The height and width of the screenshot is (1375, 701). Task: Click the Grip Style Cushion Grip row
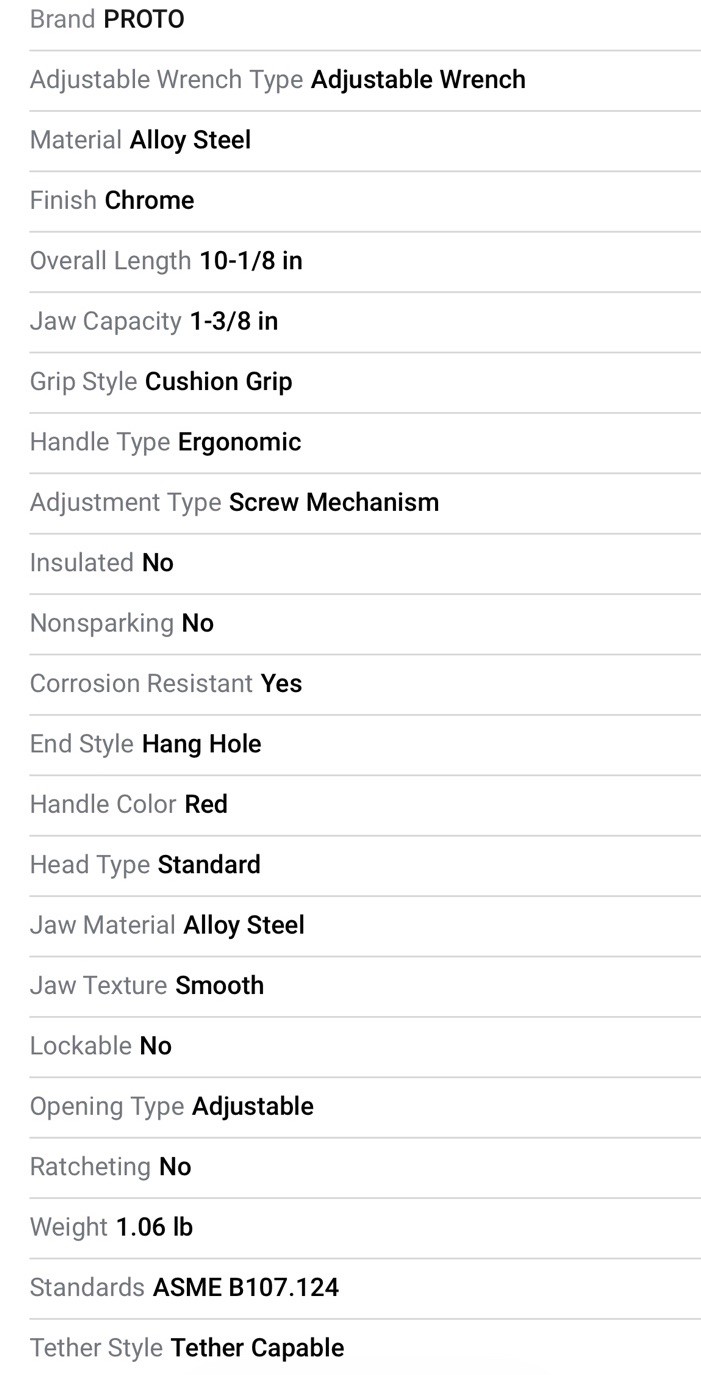pyautogui.click(x=161, y=382)
